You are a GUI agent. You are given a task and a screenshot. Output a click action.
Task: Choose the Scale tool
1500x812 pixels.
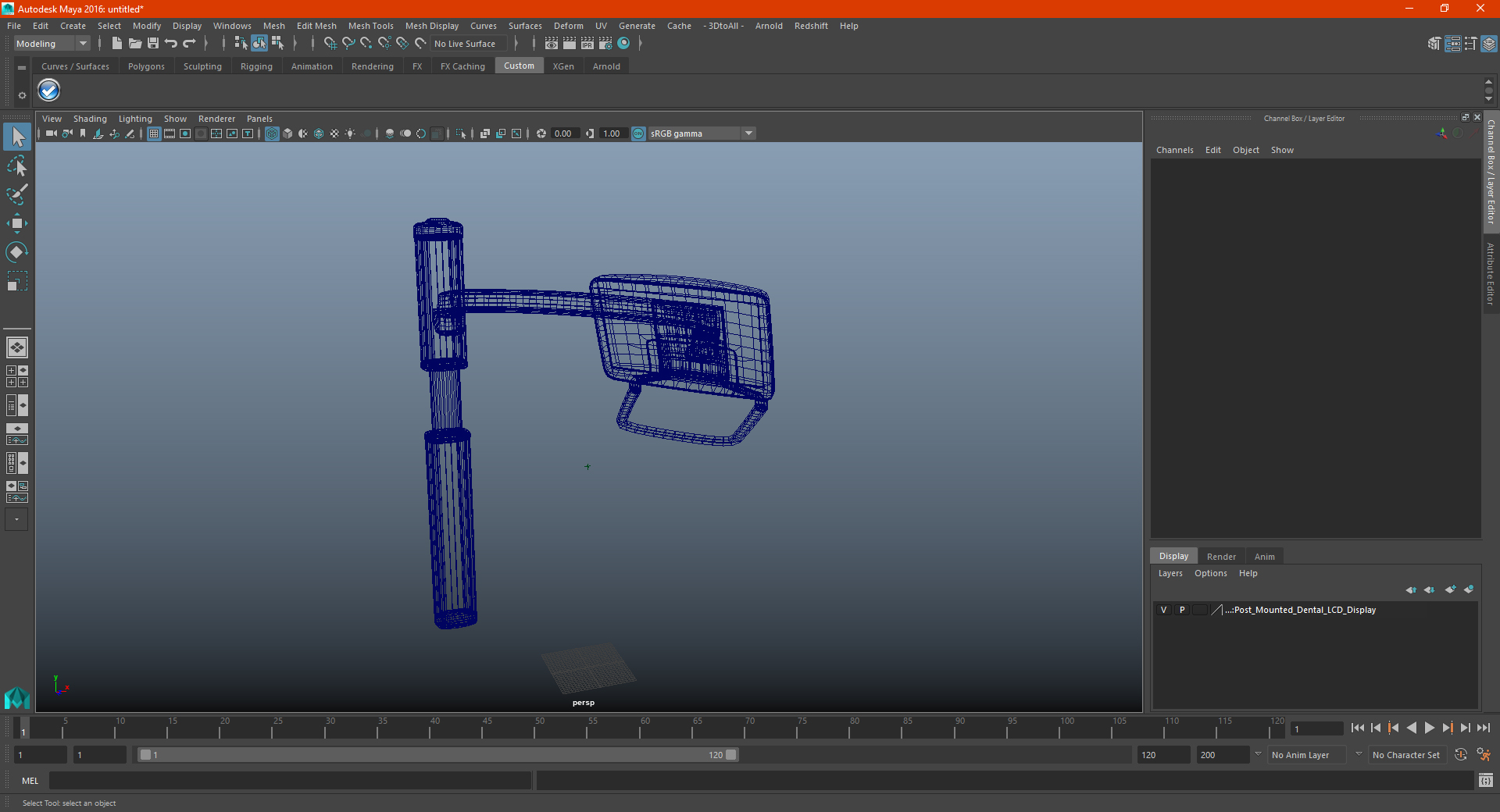(17, 280)
